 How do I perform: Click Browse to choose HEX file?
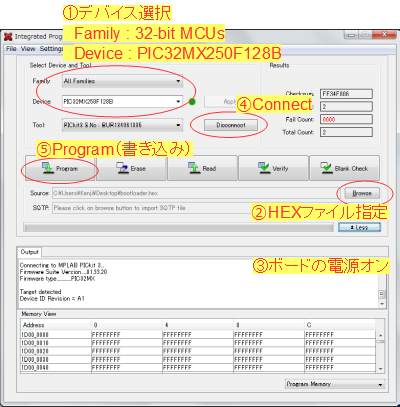pos(362,193)
